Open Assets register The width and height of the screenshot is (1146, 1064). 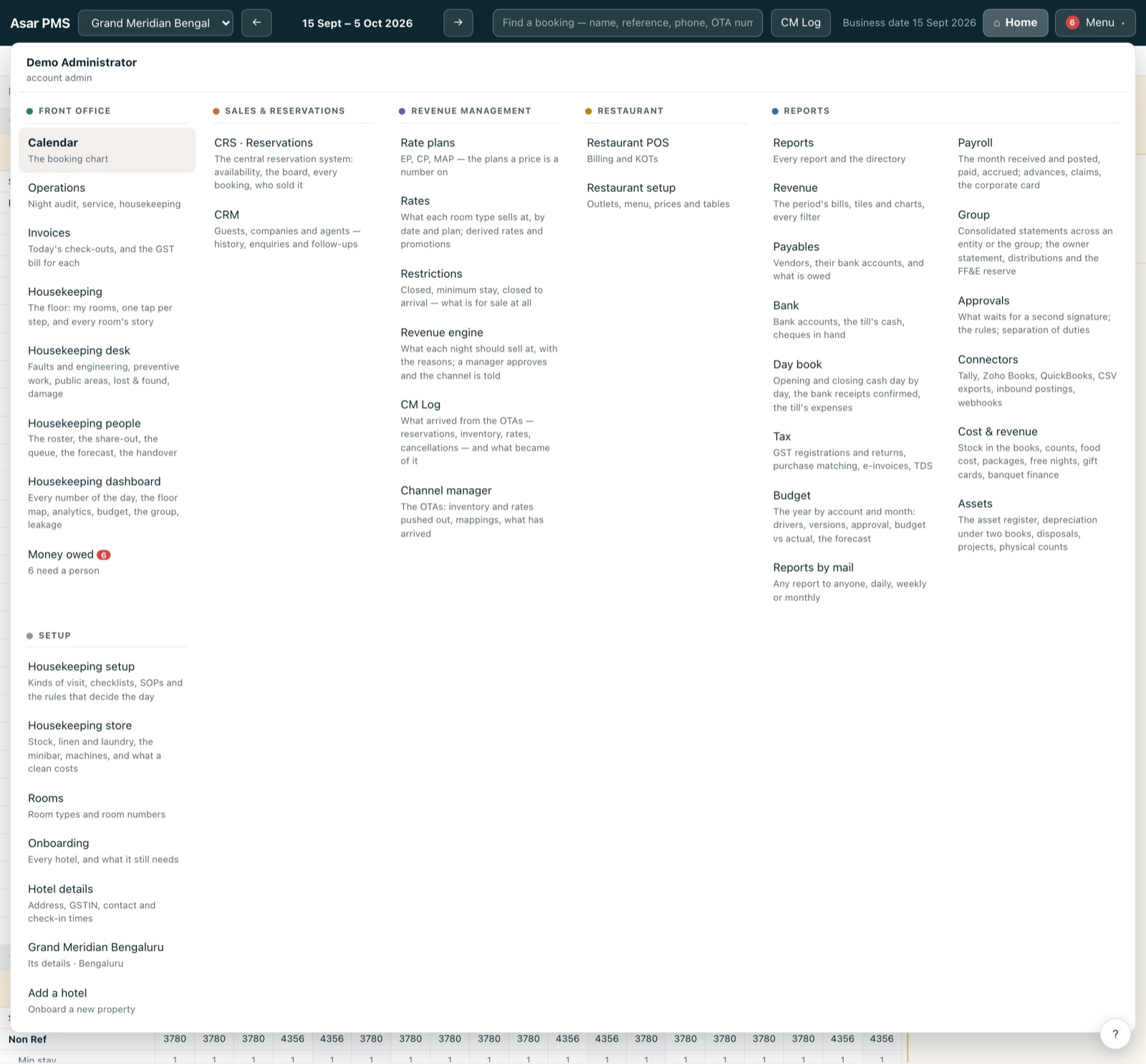pyautogui.click(x=1039, y=525)
